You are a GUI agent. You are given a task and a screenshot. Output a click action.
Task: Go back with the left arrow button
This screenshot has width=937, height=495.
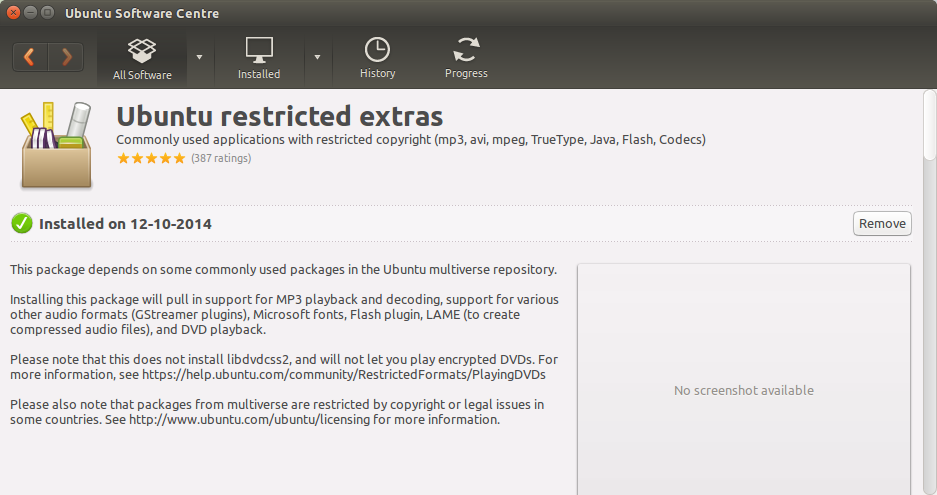coord(30,57)
